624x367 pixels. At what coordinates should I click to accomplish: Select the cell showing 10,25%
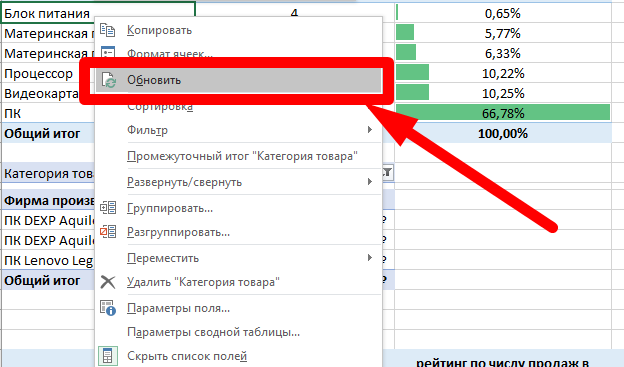click(x=503, y=94)
